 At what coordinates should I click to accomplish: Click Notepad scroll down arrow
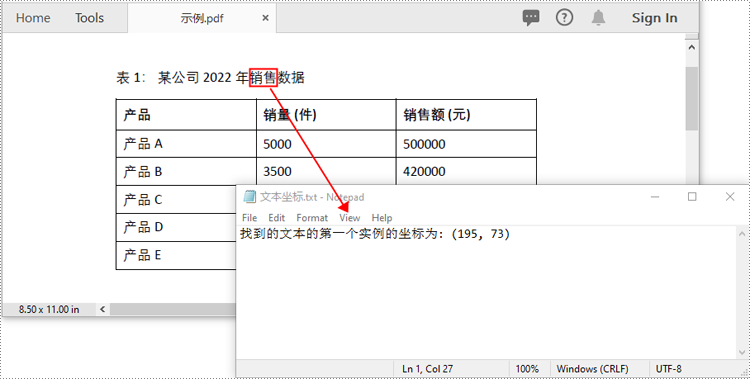pyautogui.click(x=743, y=353)
